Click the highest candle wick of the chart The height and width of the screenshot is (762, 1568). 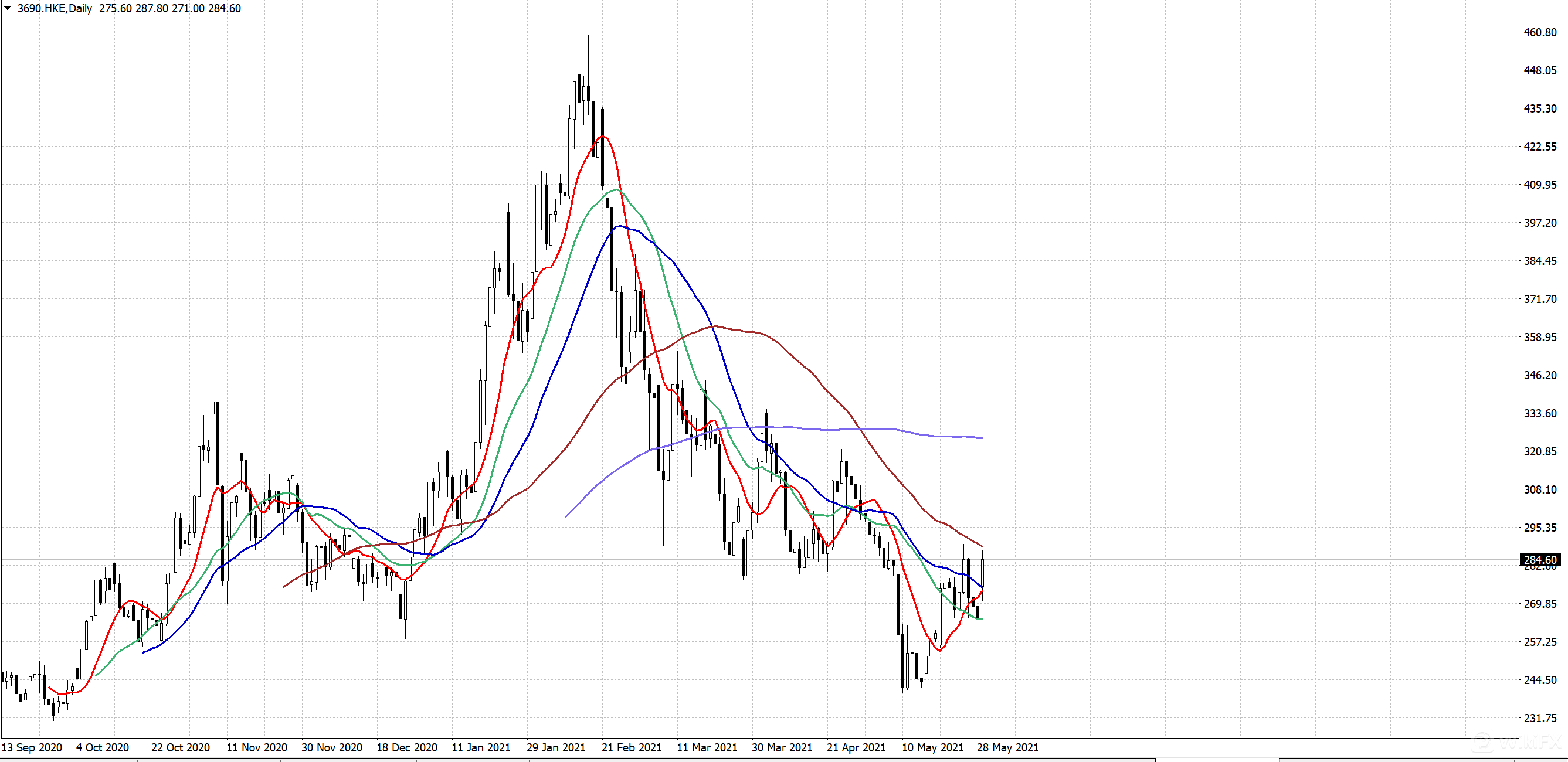click(588, 36)
